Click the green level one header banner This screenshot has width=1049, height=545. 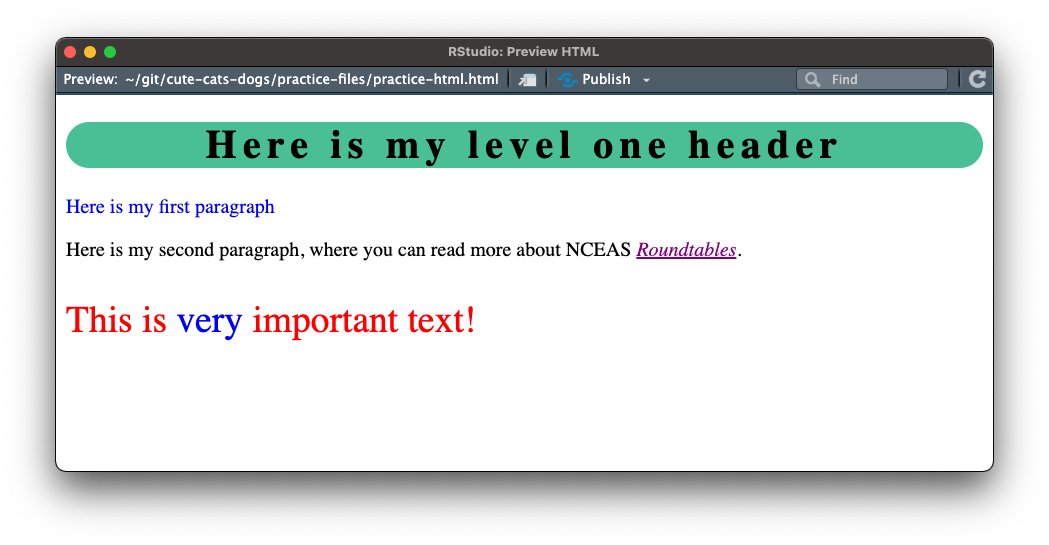(x=524, y=145)
